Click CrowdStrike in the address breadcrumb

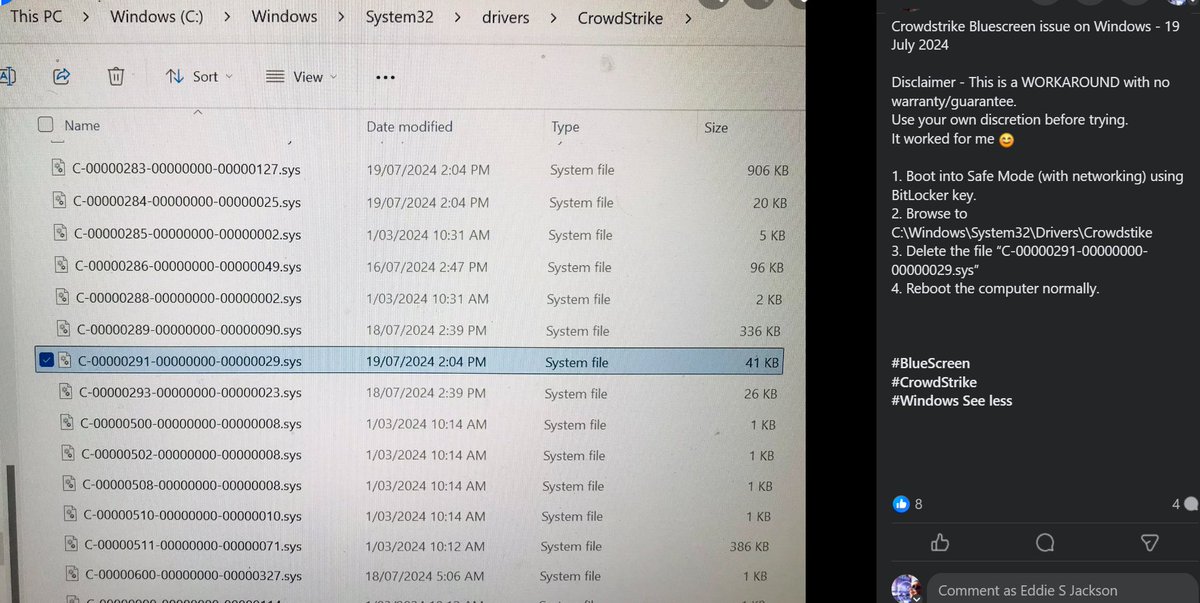(x=620, y=18)
